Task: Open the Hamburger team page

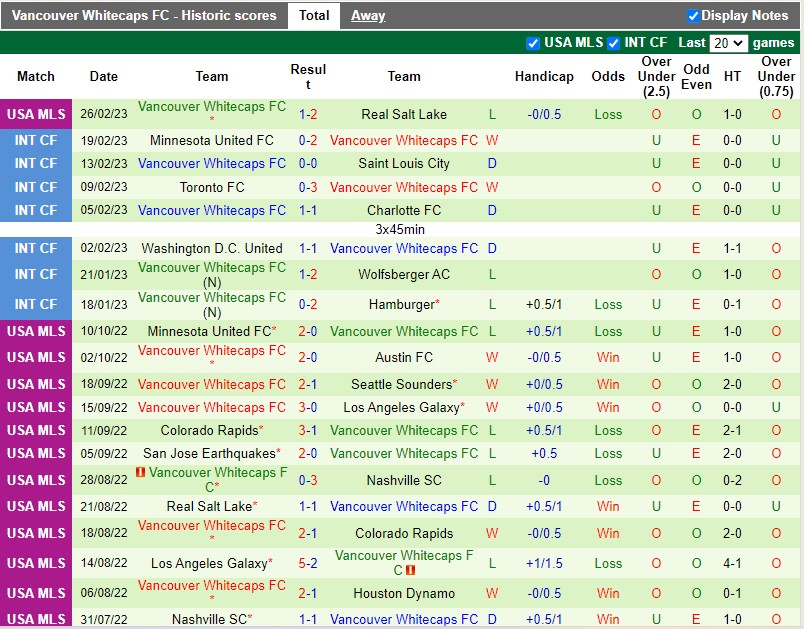Action: tap(401, 304)
